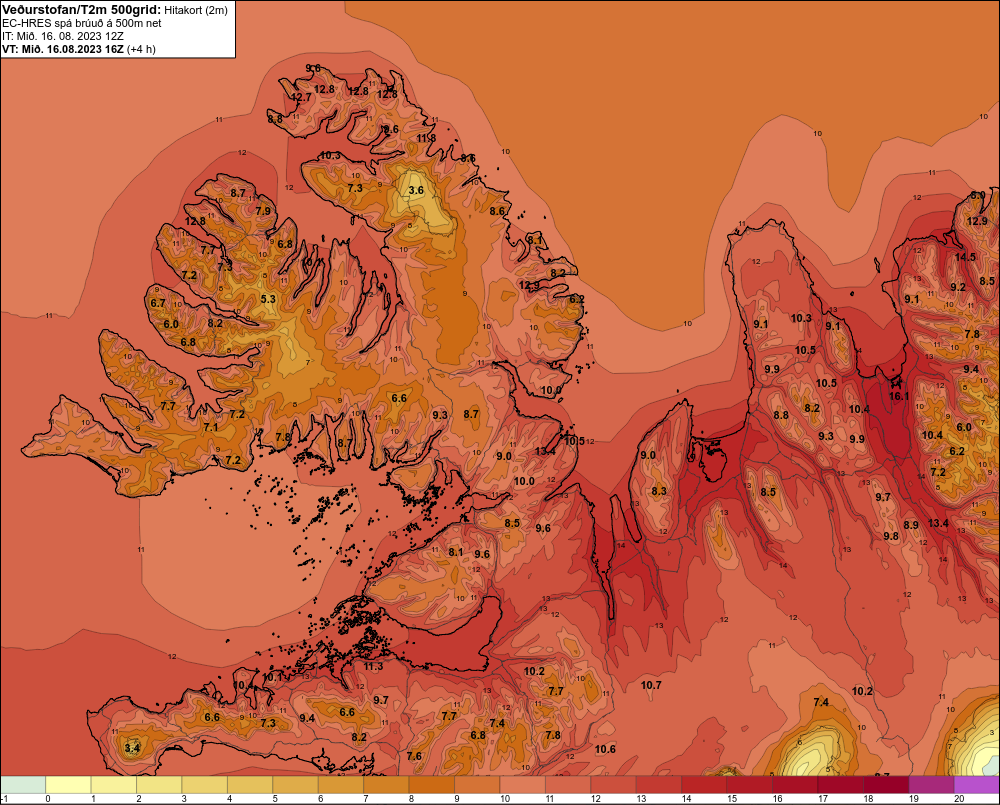Viewport: 1000px width, 805px height.
Task: Select the legend swatch between 6 and 7
Action: [341, 784]
